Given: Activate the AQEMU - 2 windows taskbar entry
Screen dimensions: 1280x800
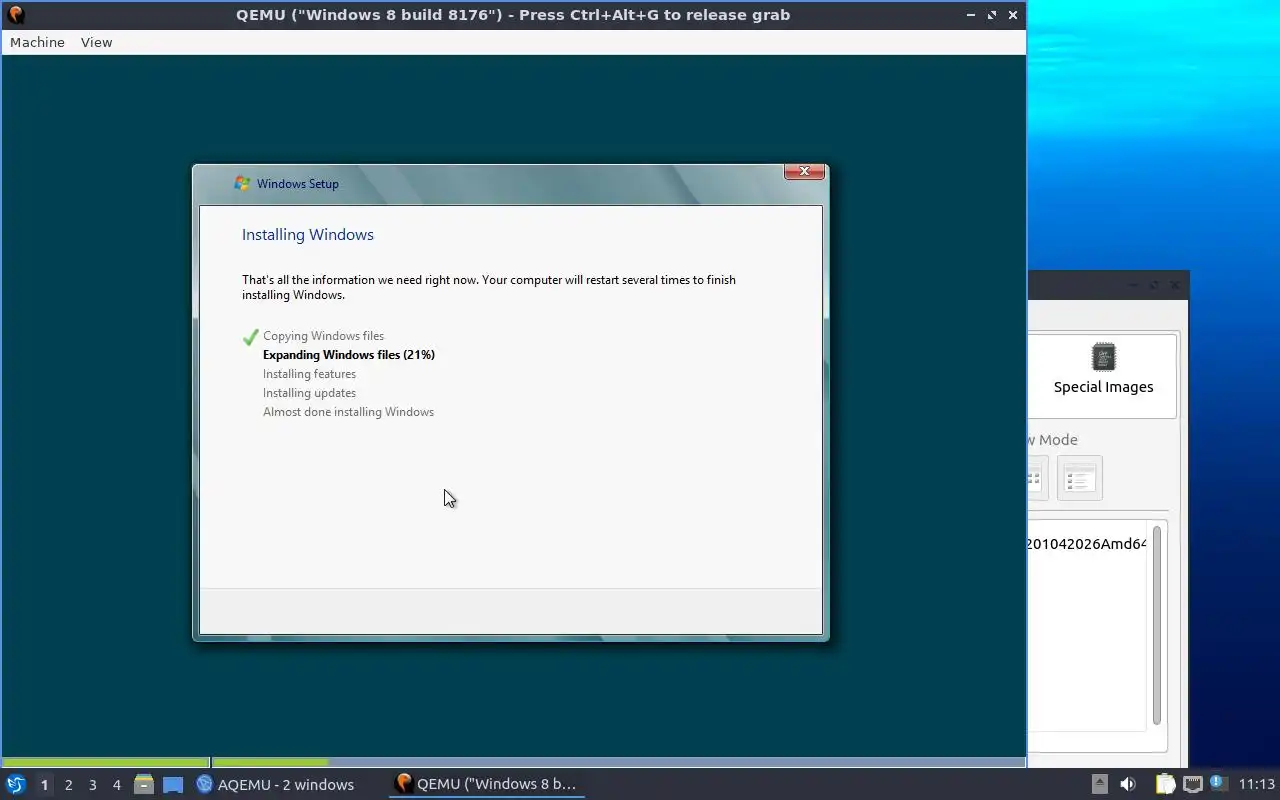Looking at the screenshot, I should [275, 785].
